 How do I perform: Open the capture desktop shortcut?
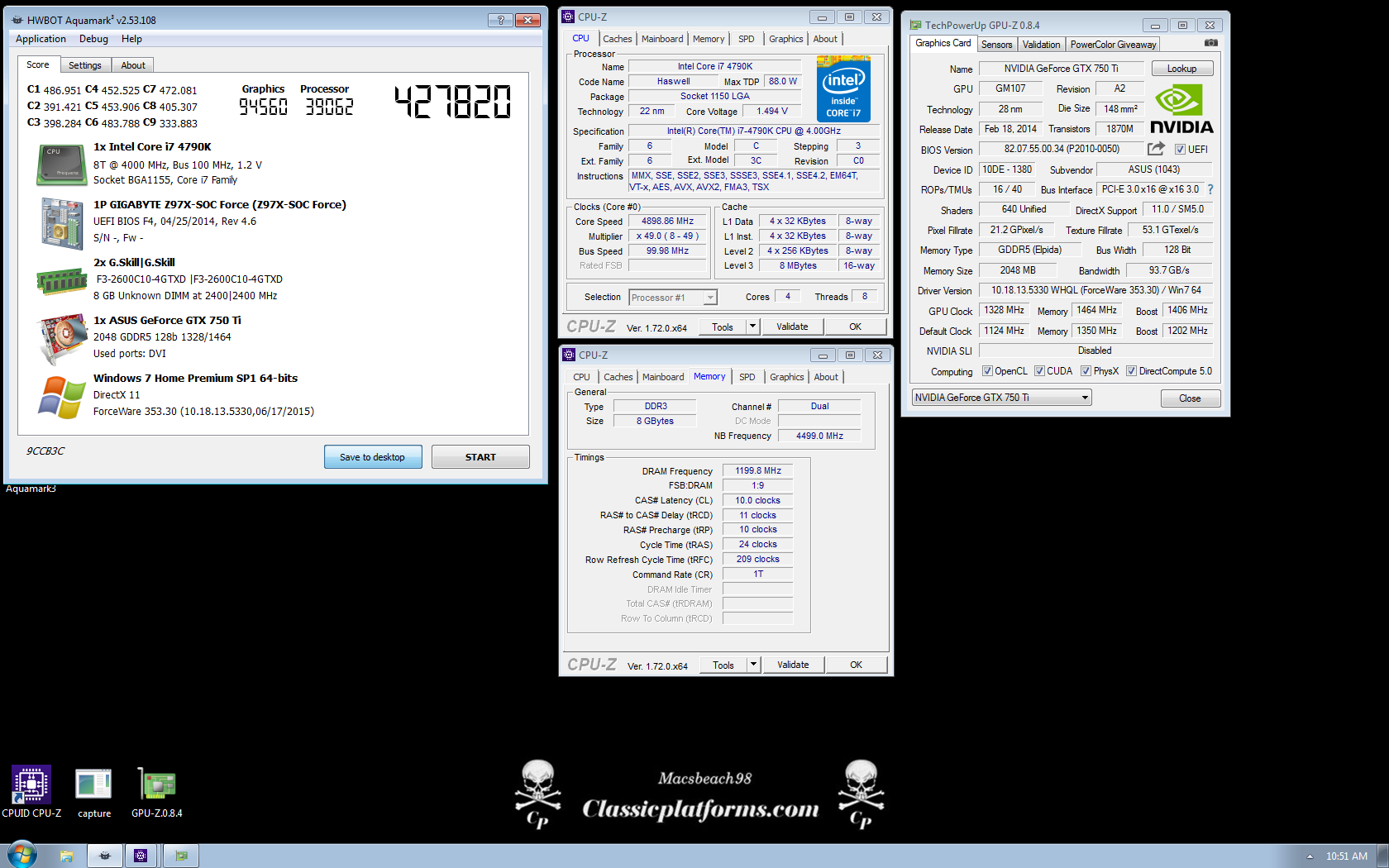click(93, 792)
